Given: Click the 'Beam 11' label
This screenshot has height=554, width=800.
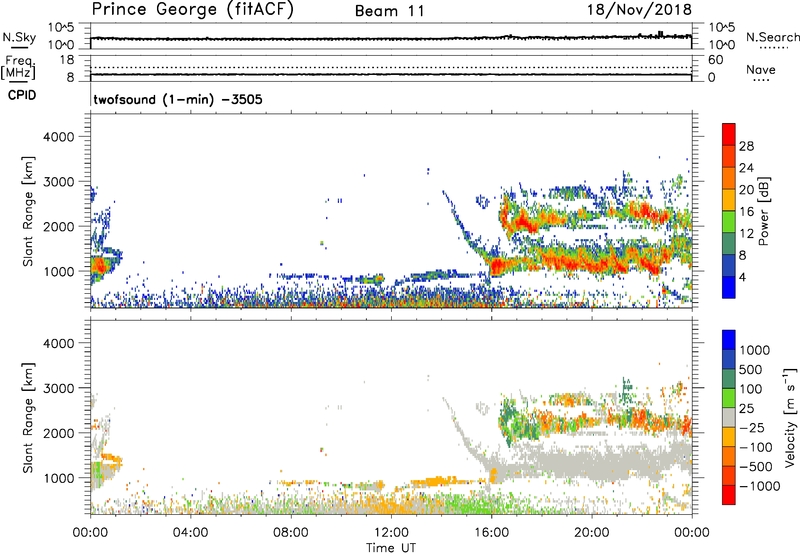Looking at the screenshot, I should [390, 11].
